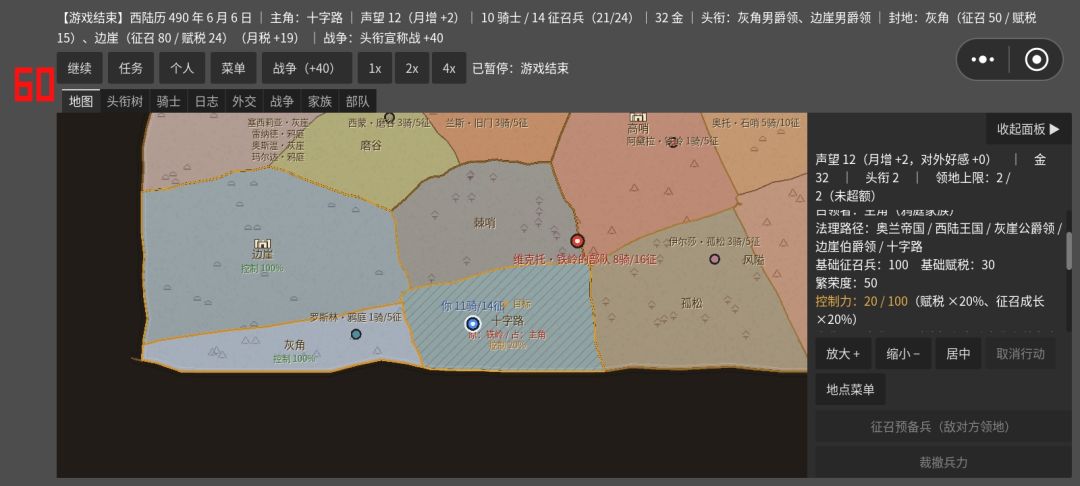Center the map with 居中
This screenshot has width=1080, height=486.
pos(958,354)
